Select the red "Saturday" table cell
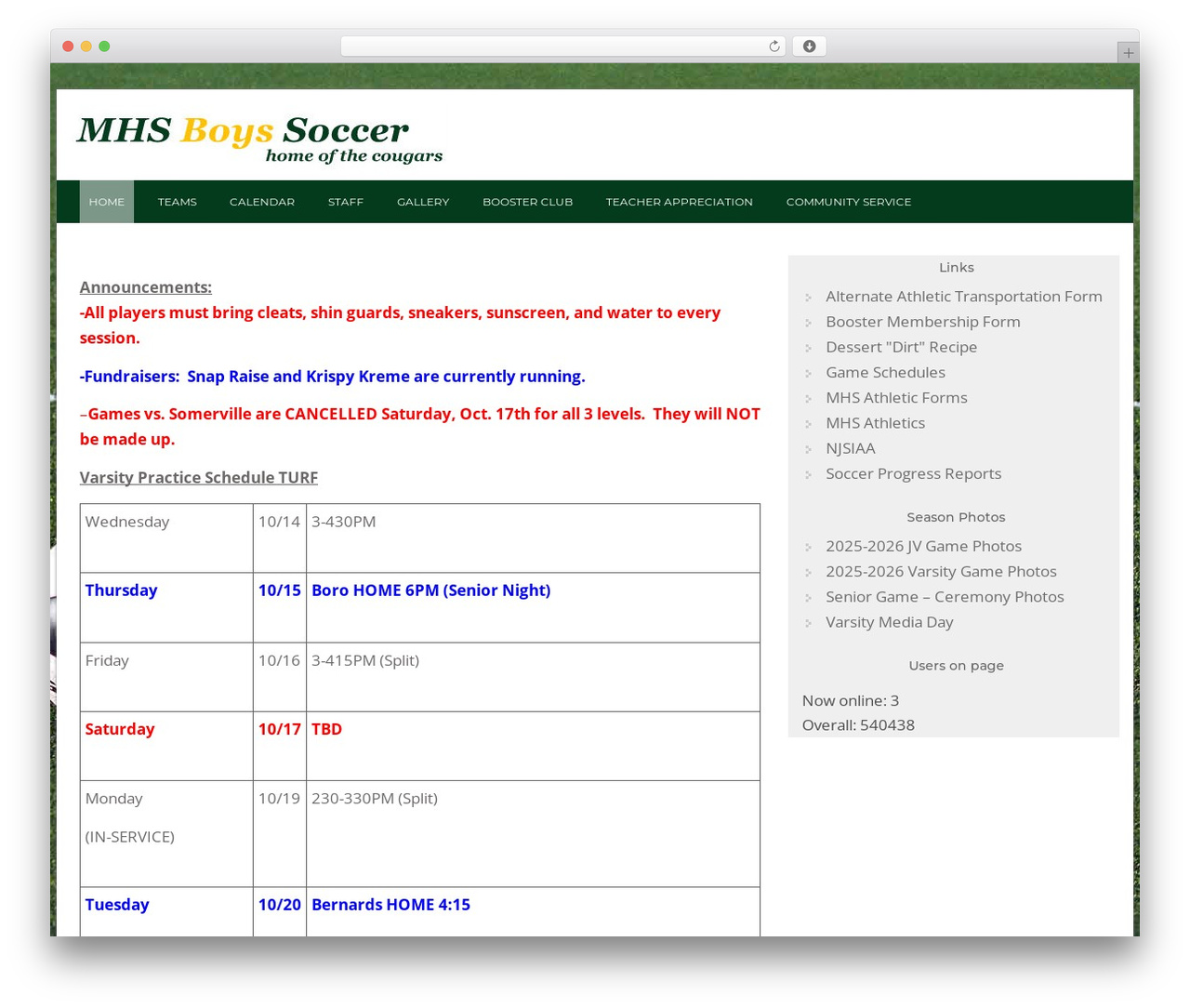The image size is (1190, 1008). [166, 747]
